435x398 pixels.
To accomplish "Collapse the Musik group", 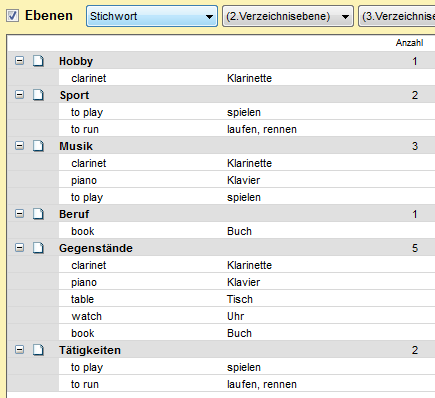I will (20, 146).
